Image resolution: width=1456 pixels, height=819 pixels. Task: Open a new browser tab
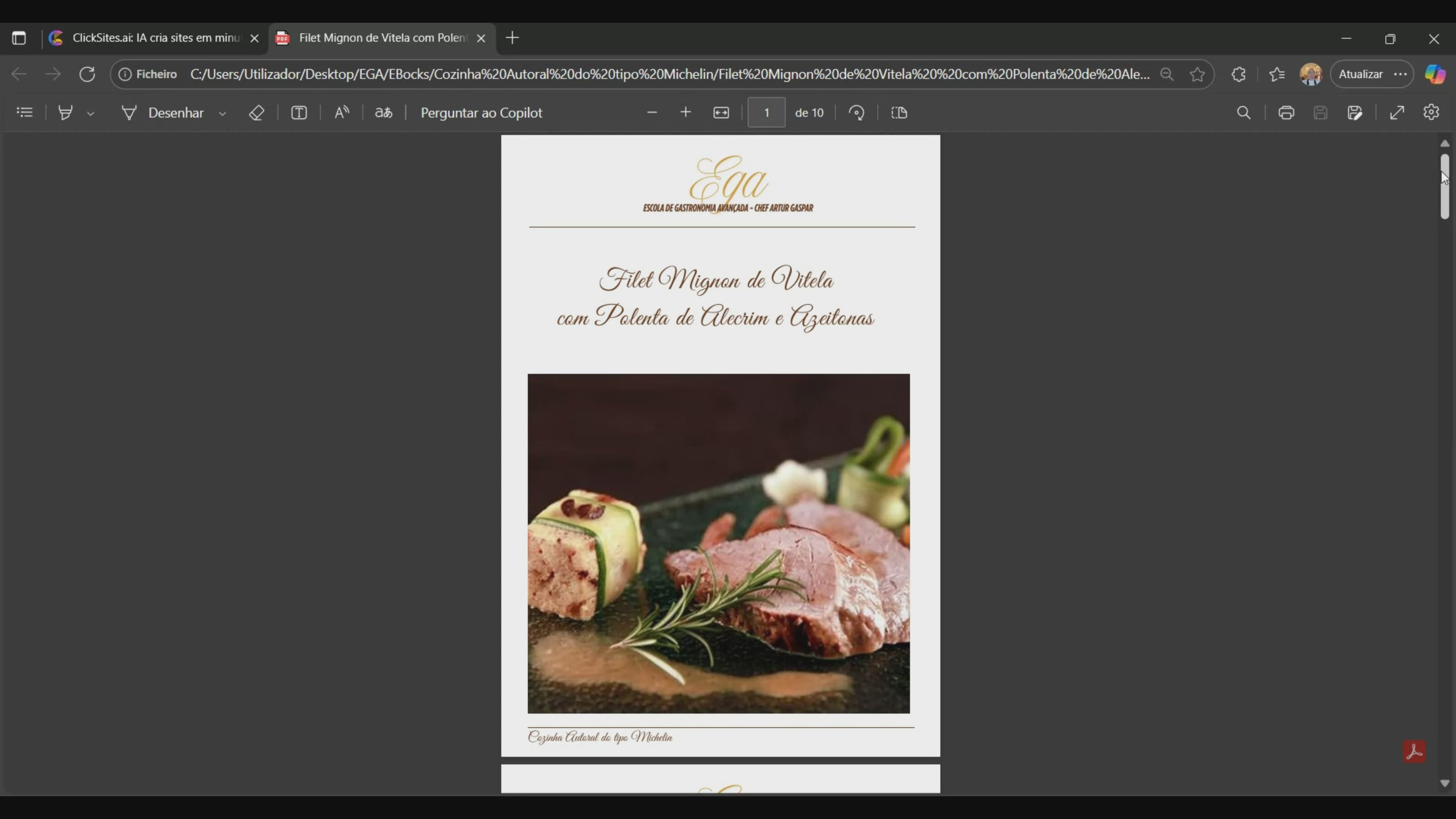513,38
